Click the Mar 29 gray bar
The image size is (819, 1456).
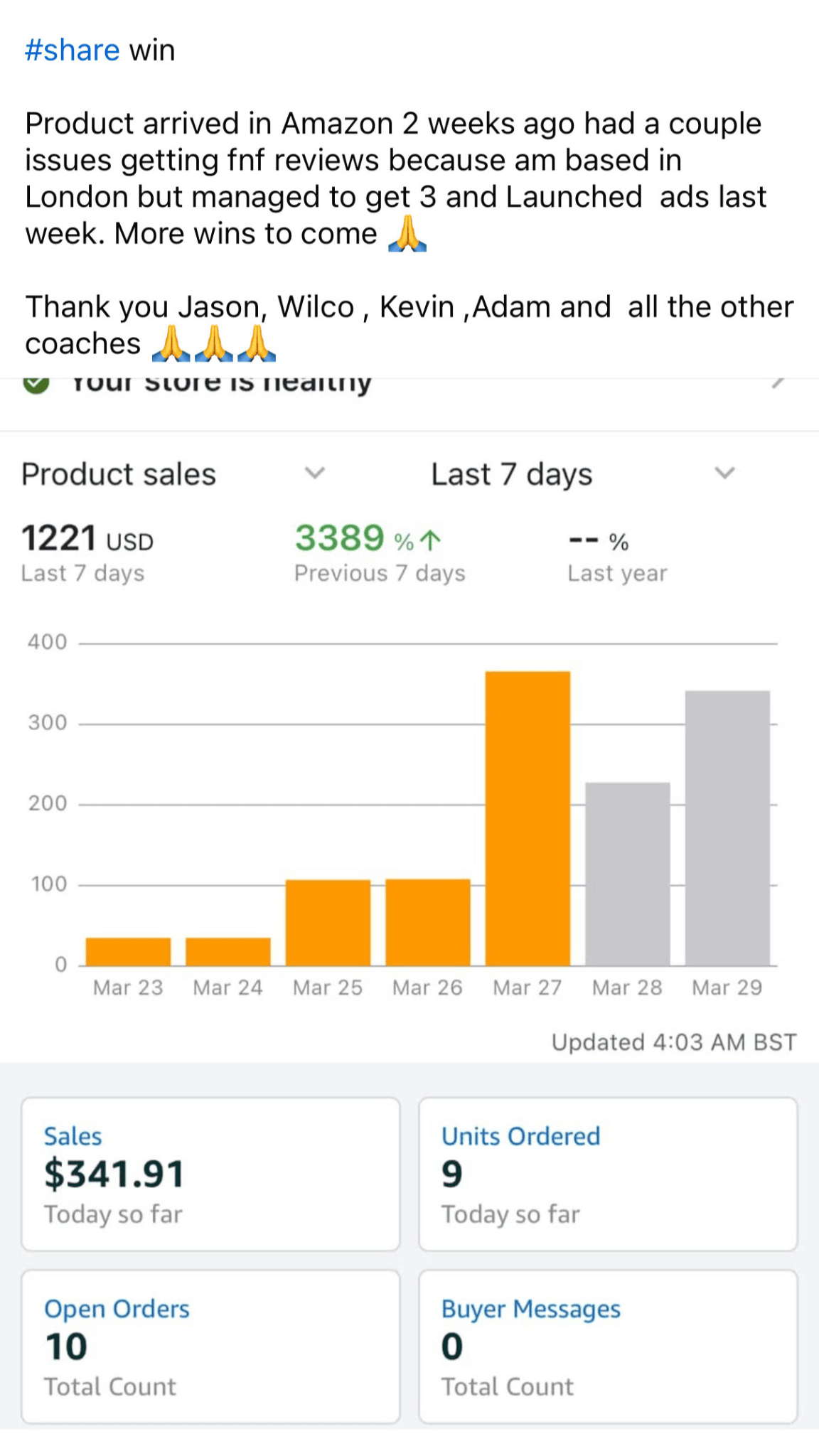[x=727, y=828]
